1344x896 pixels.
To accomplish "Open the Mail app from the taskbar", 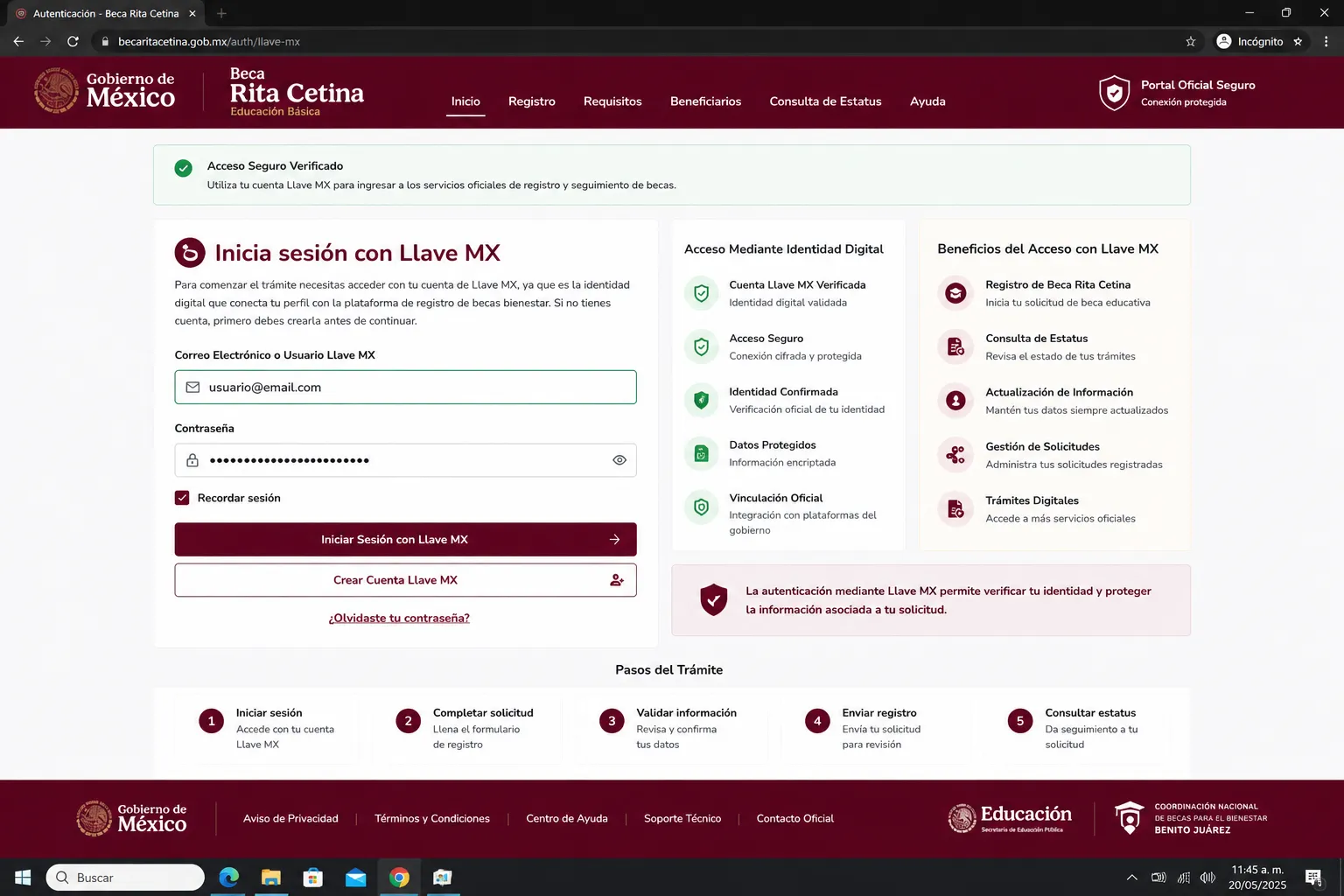I will (356, 878).
